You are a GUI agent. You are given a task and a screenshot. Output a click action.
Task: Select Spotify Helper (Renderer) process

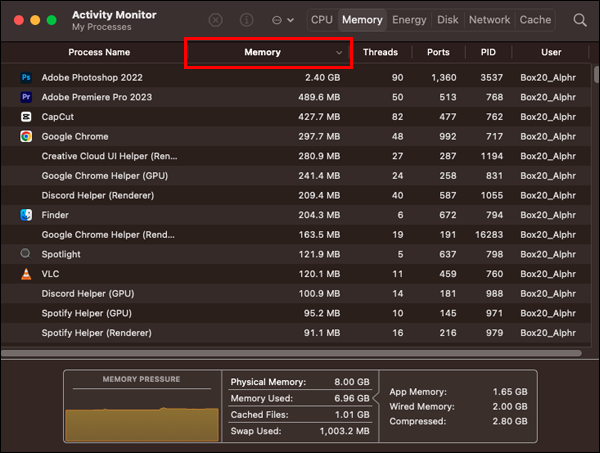click(x=96, y=333)
